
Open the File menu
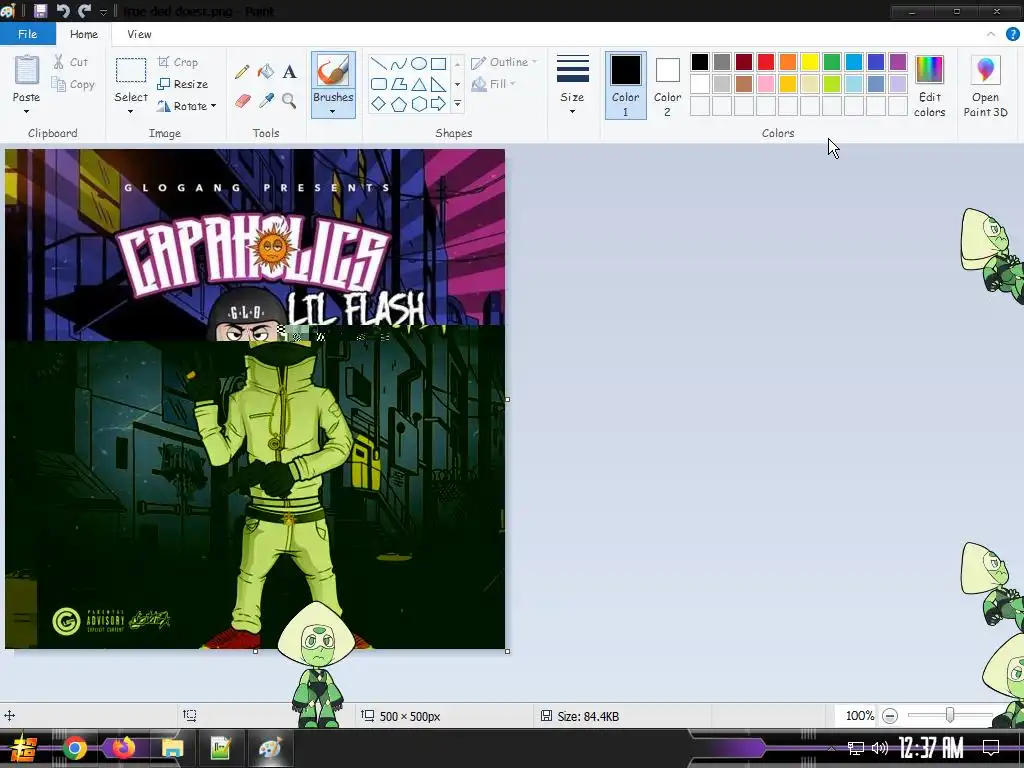[x=27, y=34]
